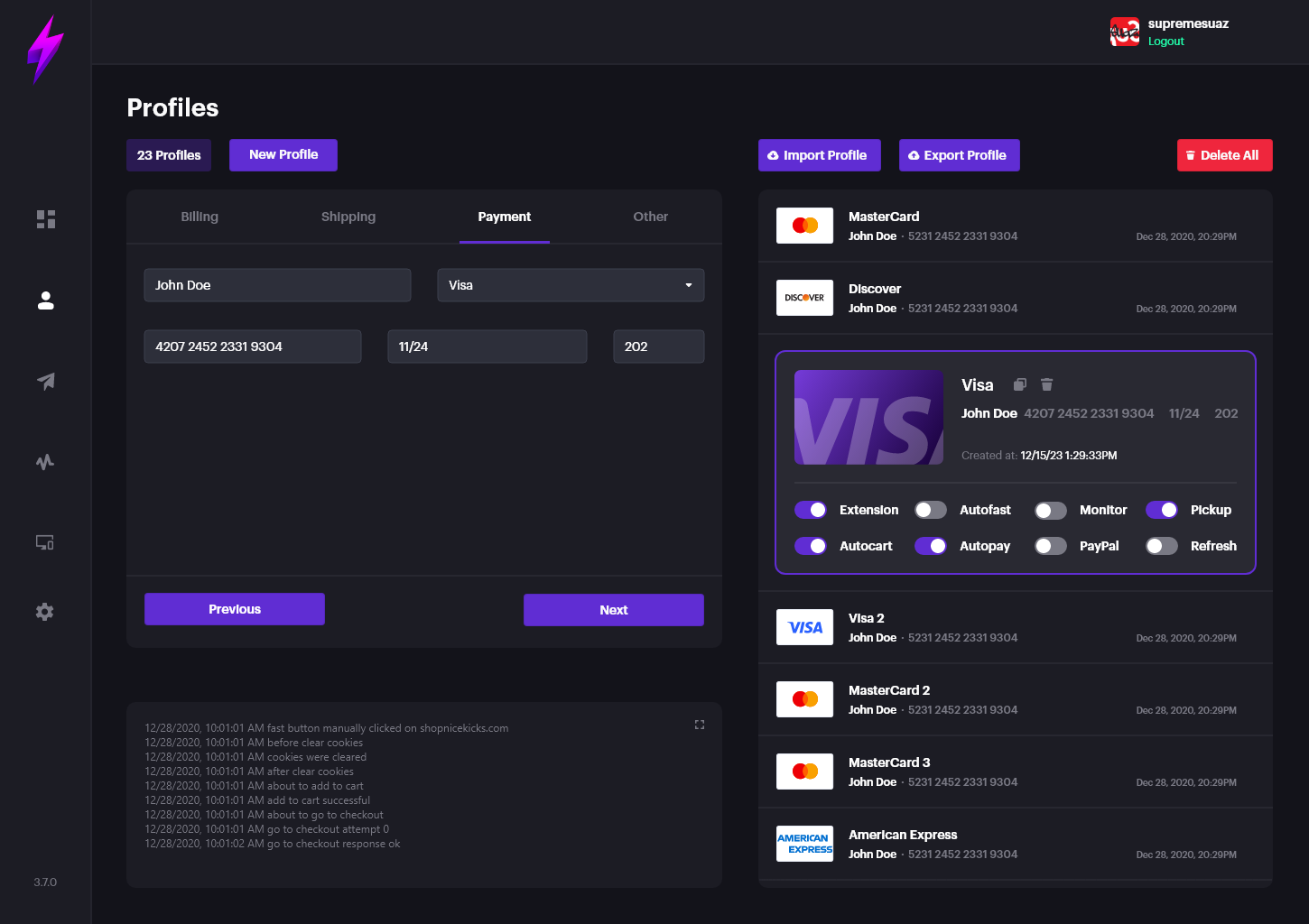
Task: Select the American Express profile row
Action: [x=1016, y=844]
